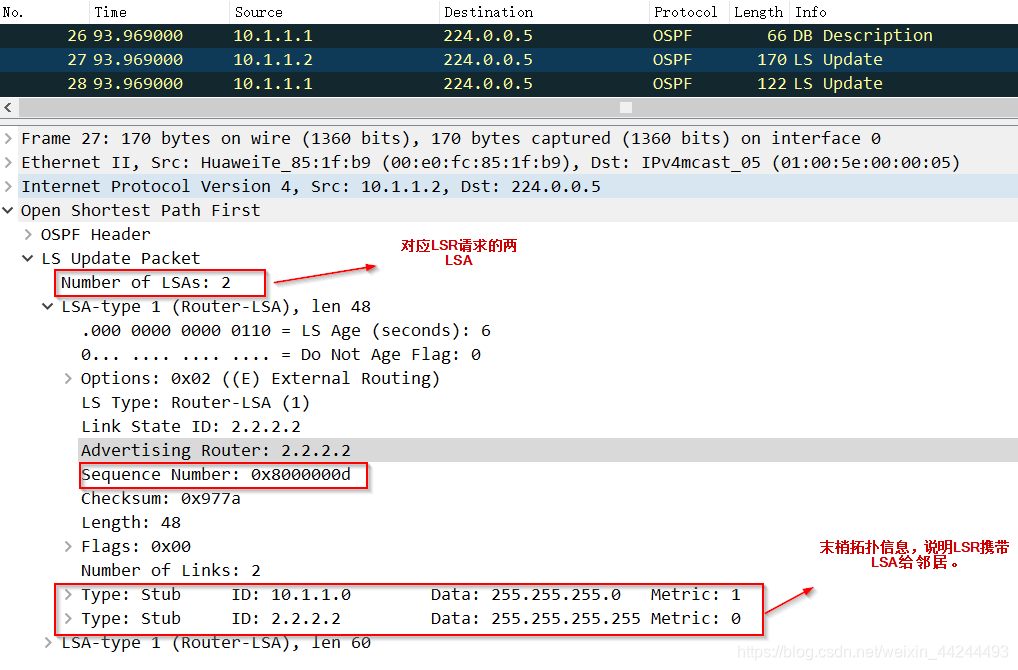Click the horizontal scrollbar thumb in packet list
This screenshot has height=670, width=1018.
626,107
